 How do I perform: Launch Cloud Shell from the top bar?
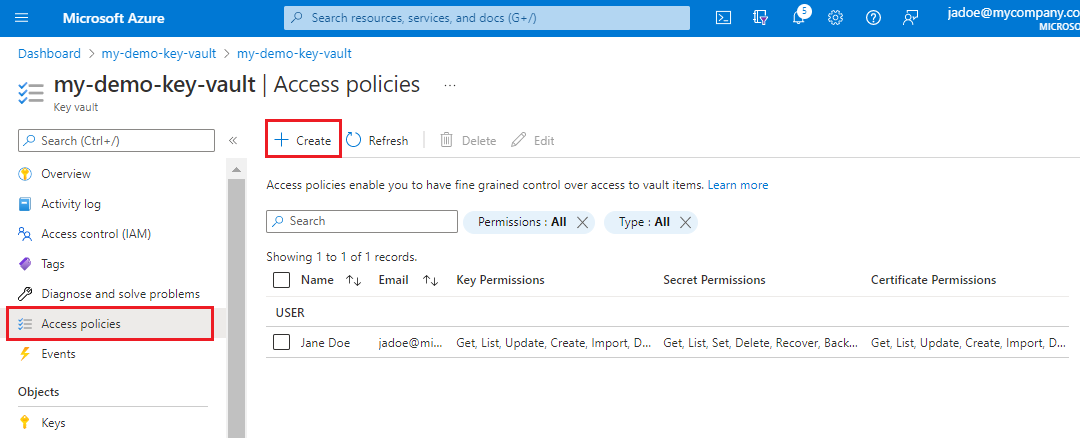[725, 18]
